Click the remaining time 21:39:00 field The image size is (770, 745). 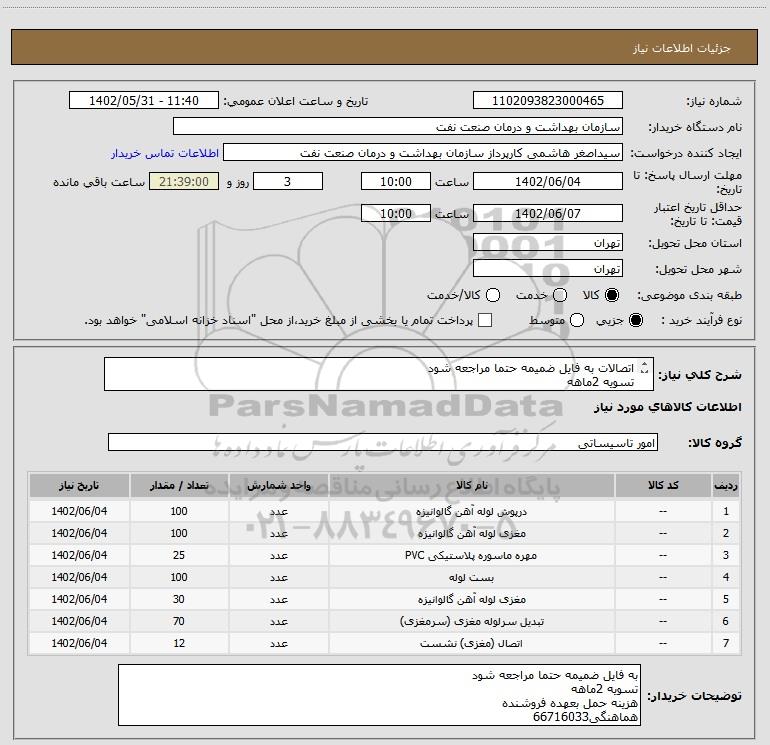(x=184, y=181)
